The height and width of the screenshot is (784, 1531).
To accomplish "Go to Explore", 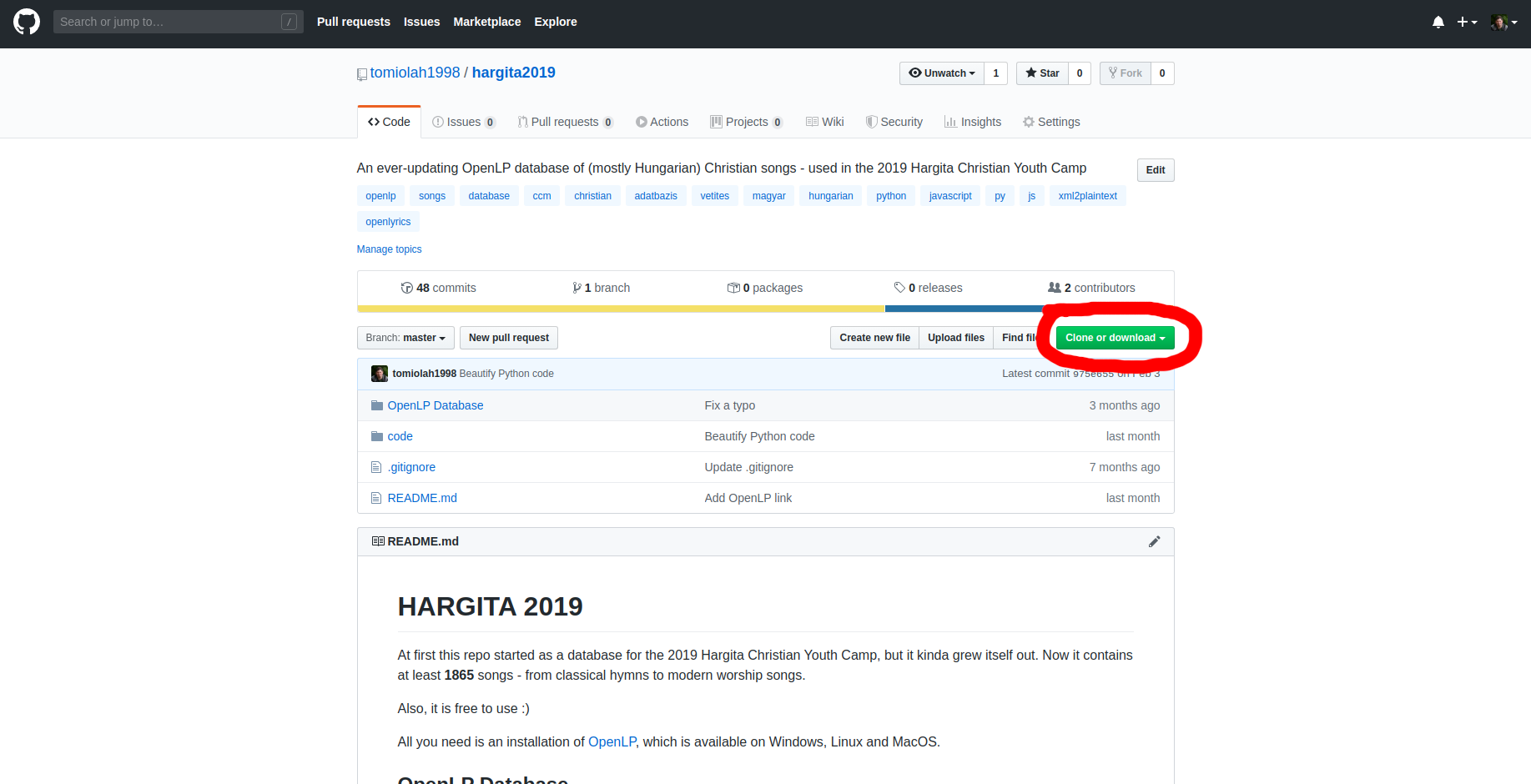I will (x=556, y=22).
